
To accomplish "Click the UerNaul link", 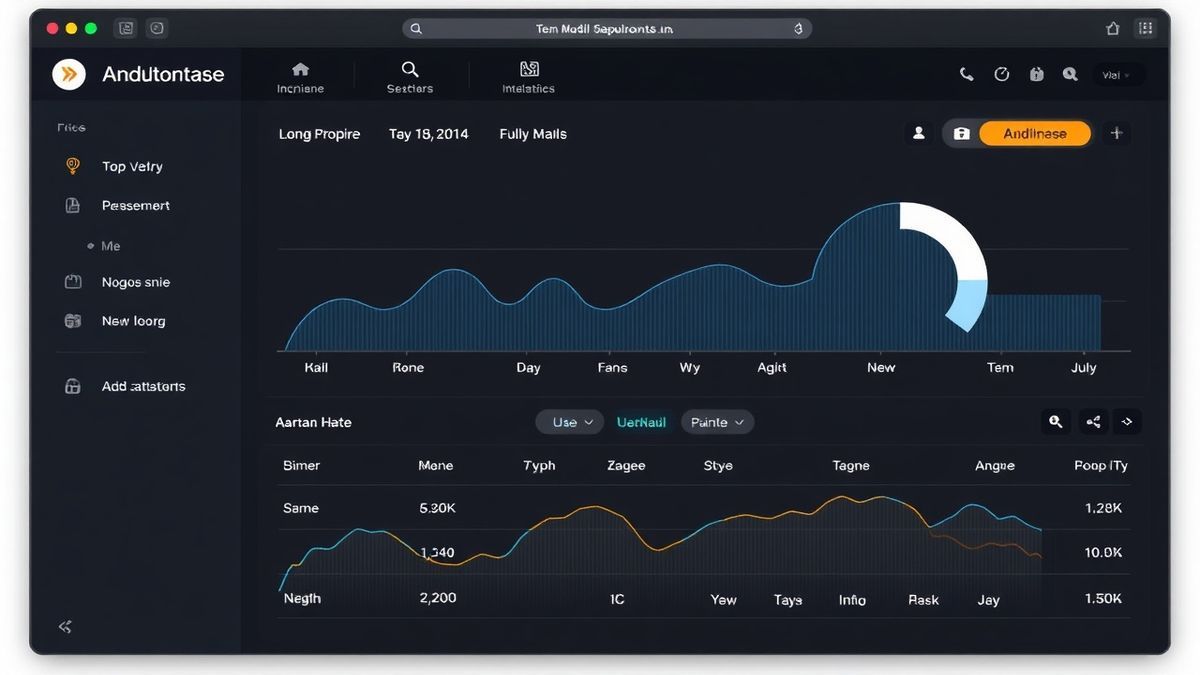I will tap(642, 423).
